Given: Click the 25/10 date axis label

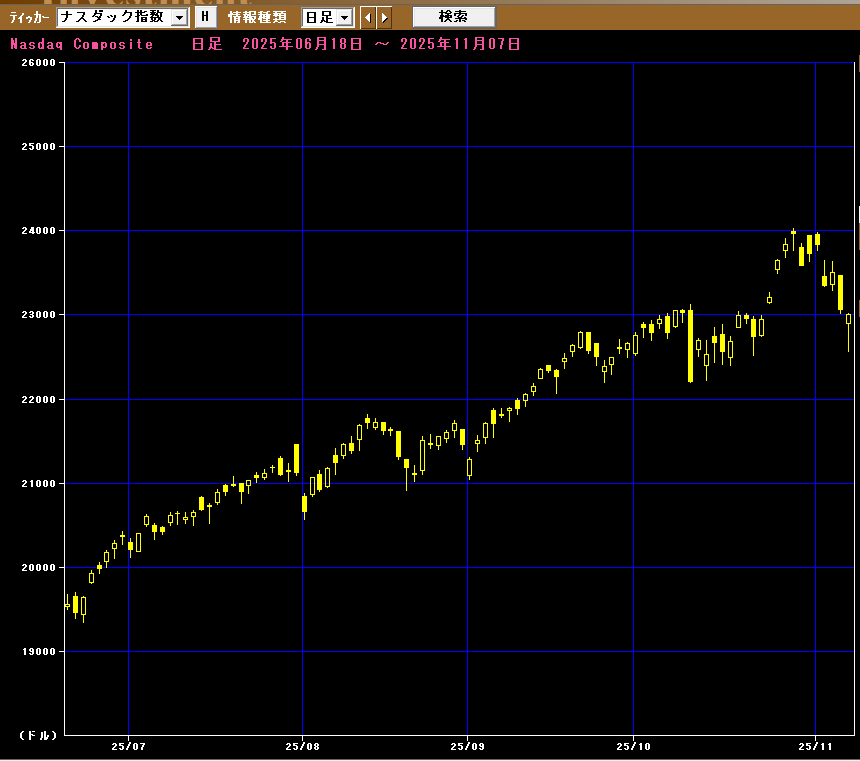Looking at the screenshot, I should click(633, 746).
